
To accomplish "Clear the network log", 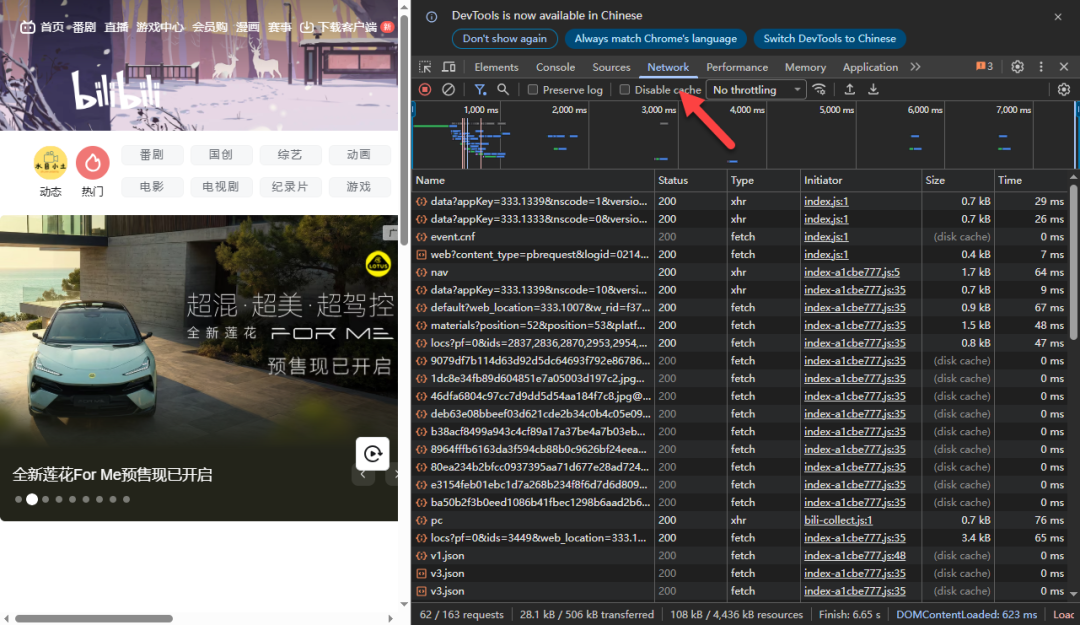I will click(449, 90).
